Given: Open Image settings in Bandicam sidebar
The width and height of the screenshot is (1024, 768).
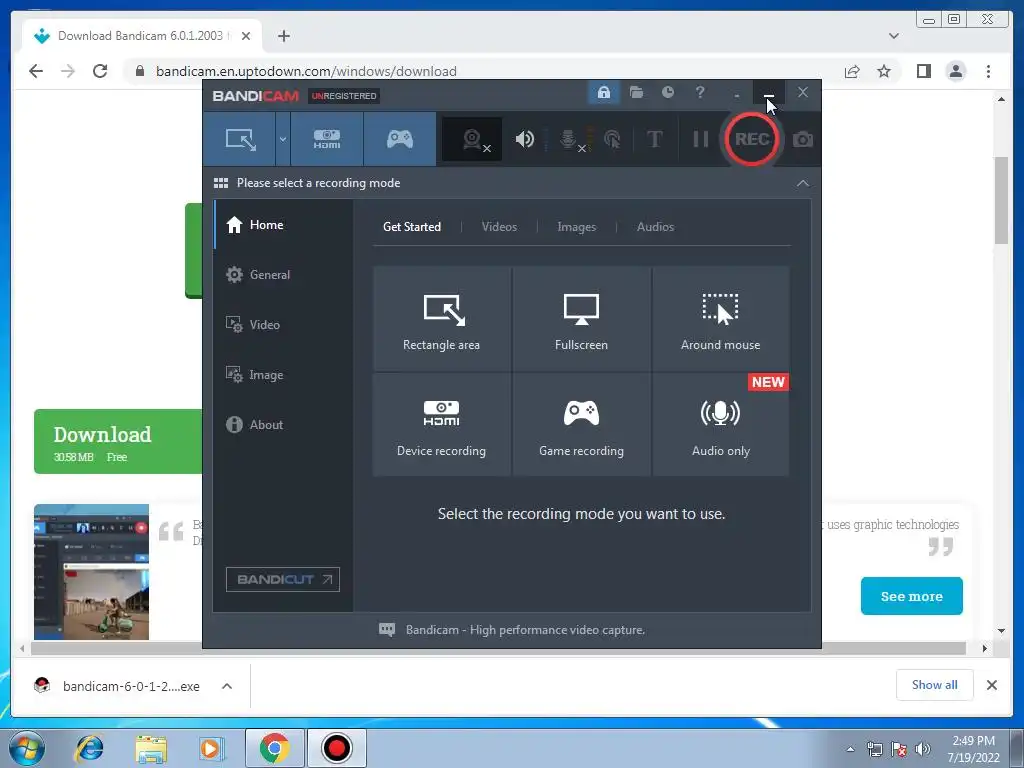Looking at the screenshot, I should [x=283, y=375].
